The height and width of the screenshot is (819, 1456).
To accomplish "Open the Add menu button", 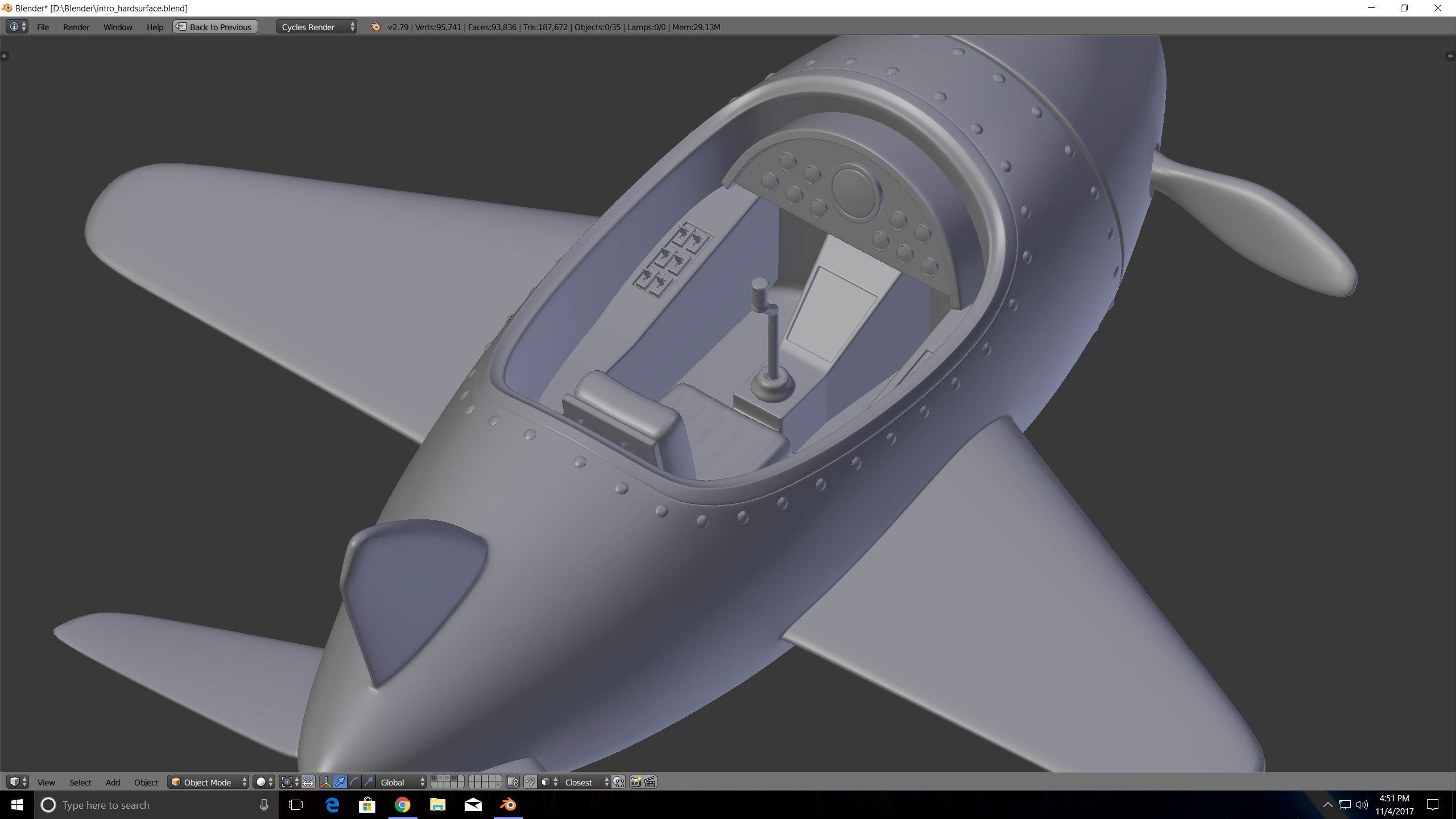I will point(113,782).
